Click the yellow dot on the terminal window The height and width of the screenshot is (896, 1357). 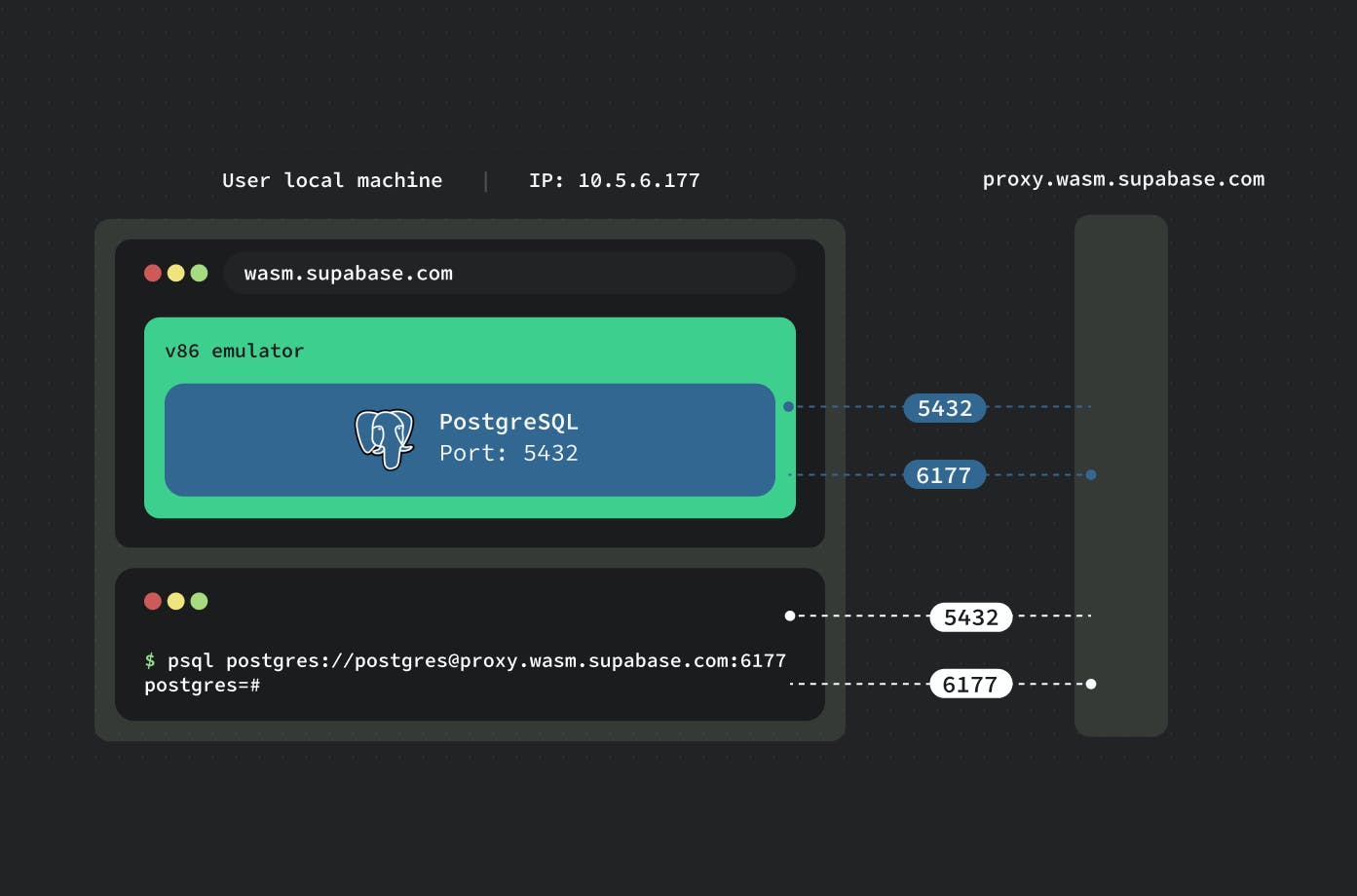(176, 601)
